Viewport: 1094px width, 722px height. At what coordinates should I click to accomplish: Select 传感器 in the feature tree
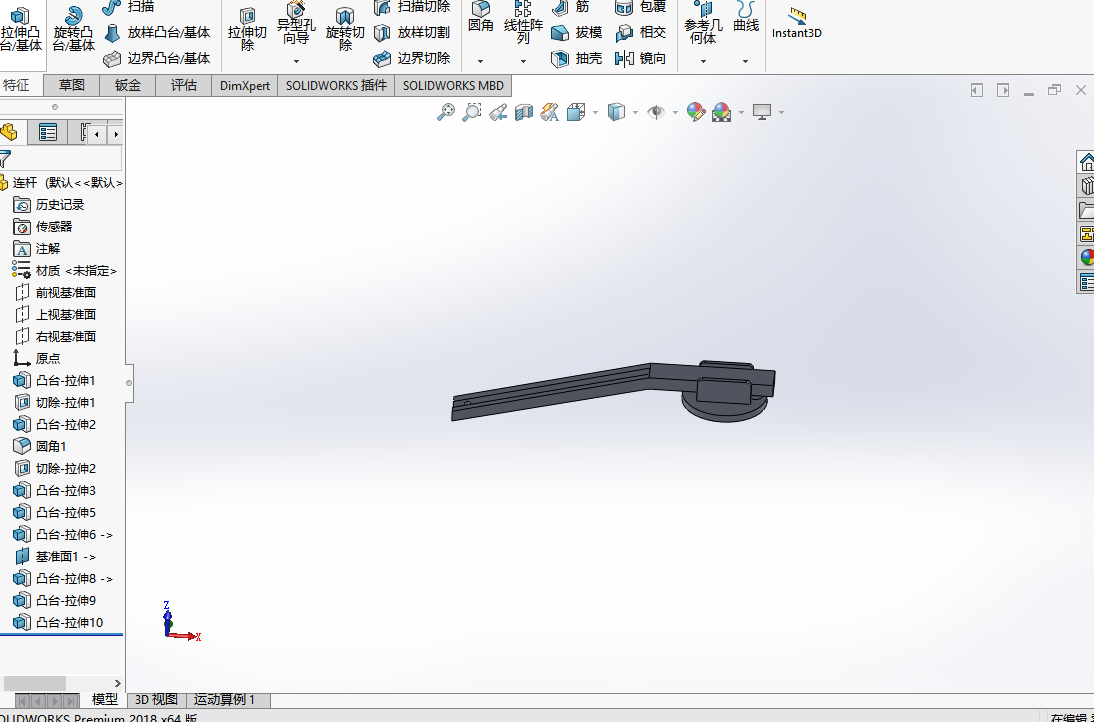point(43,227)
